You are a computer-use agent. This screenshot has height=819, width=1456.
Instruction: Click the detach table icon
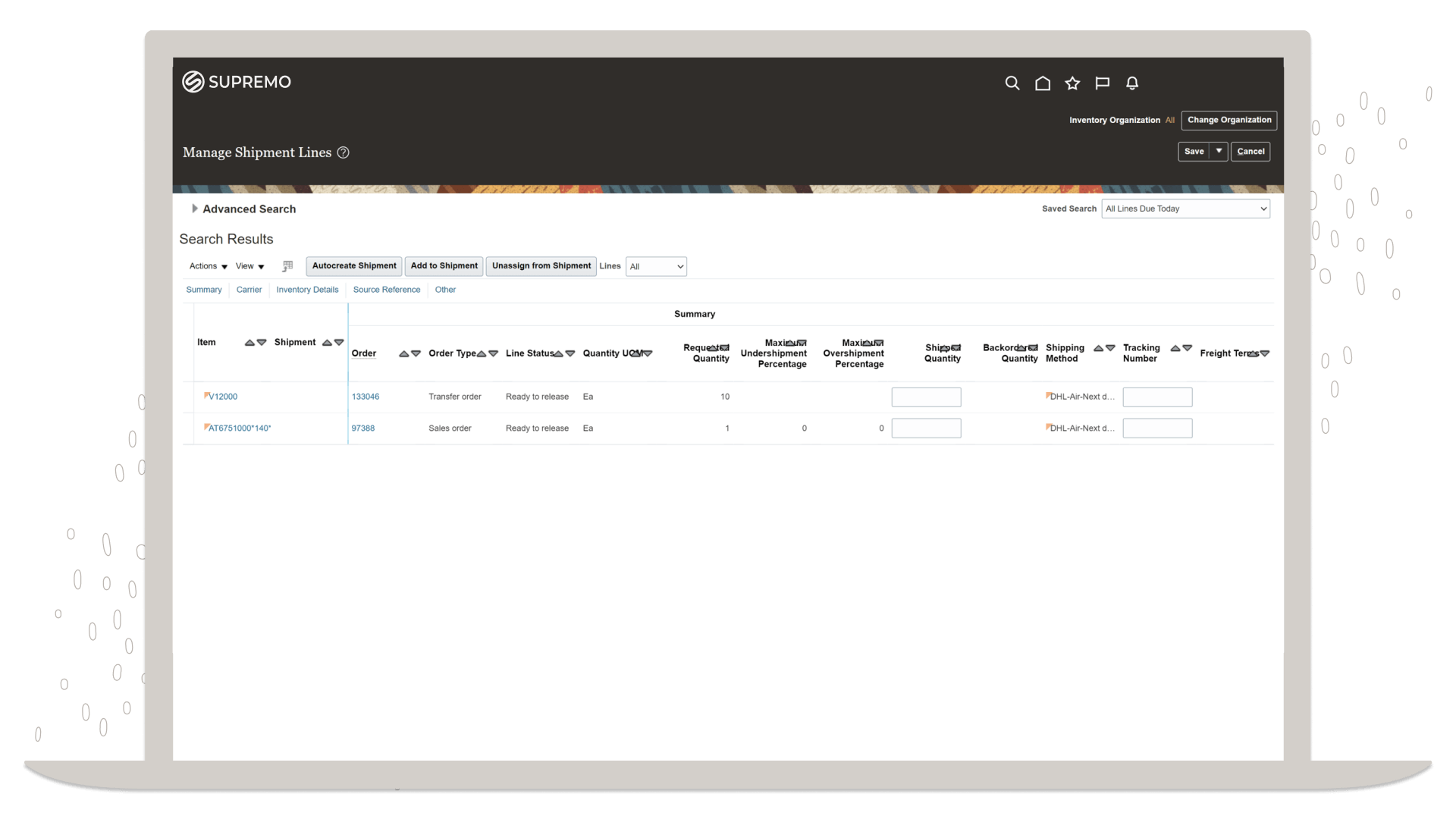pos(287,266)
